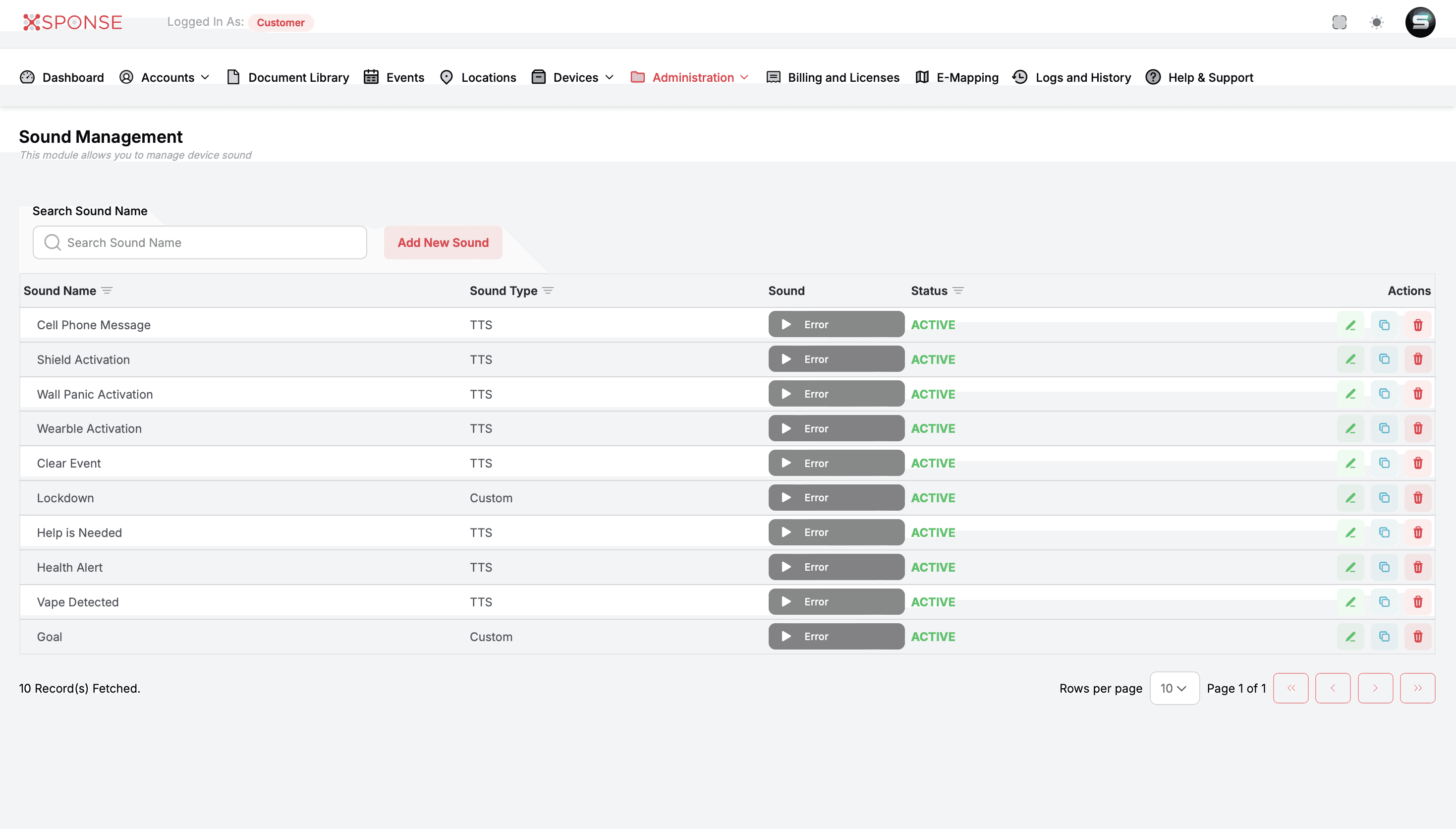Filter the Status column
This screenshot has width=1456, height=829.
click(x=958, y=291)
